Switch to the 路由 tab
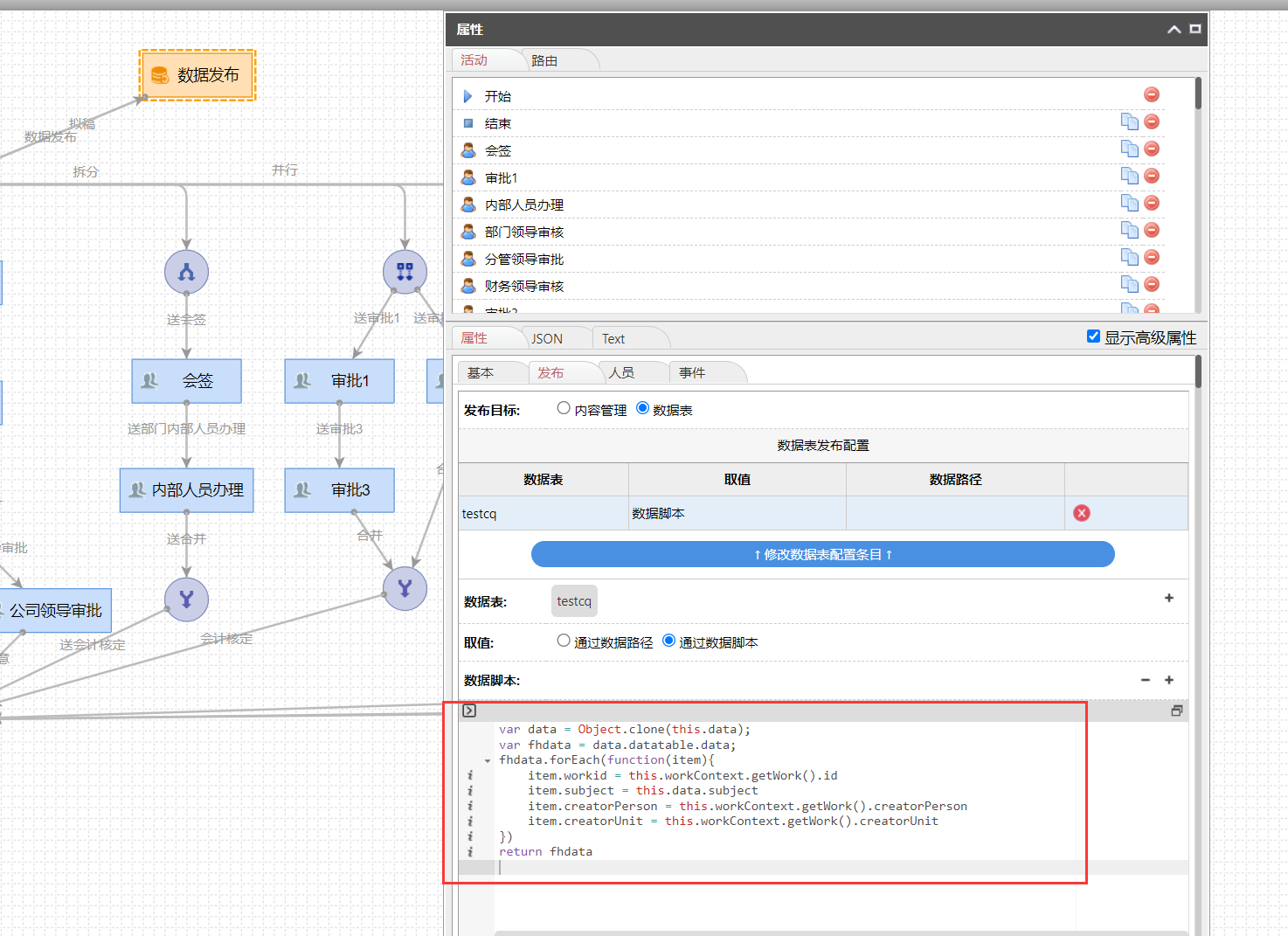1288x936 pixels. point(544,60)
